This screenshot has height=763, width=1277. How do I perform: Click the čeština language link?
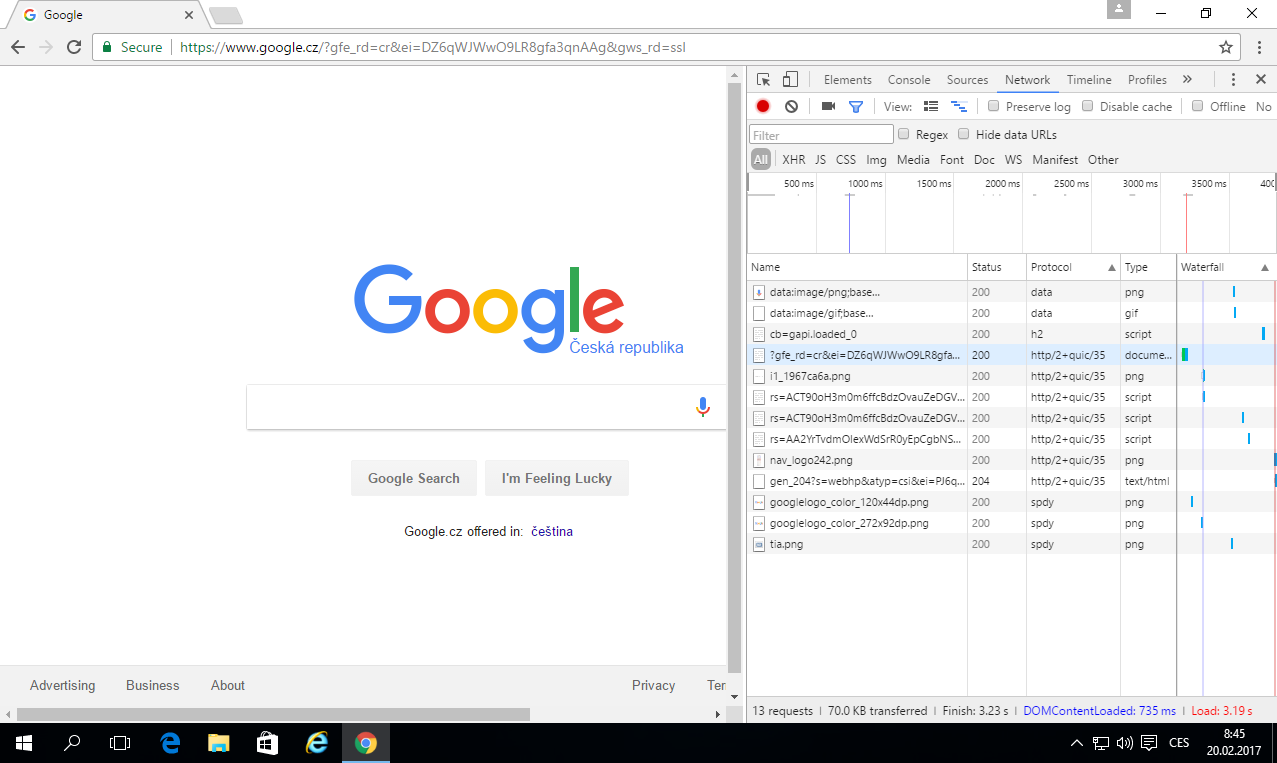click(552, 531)
